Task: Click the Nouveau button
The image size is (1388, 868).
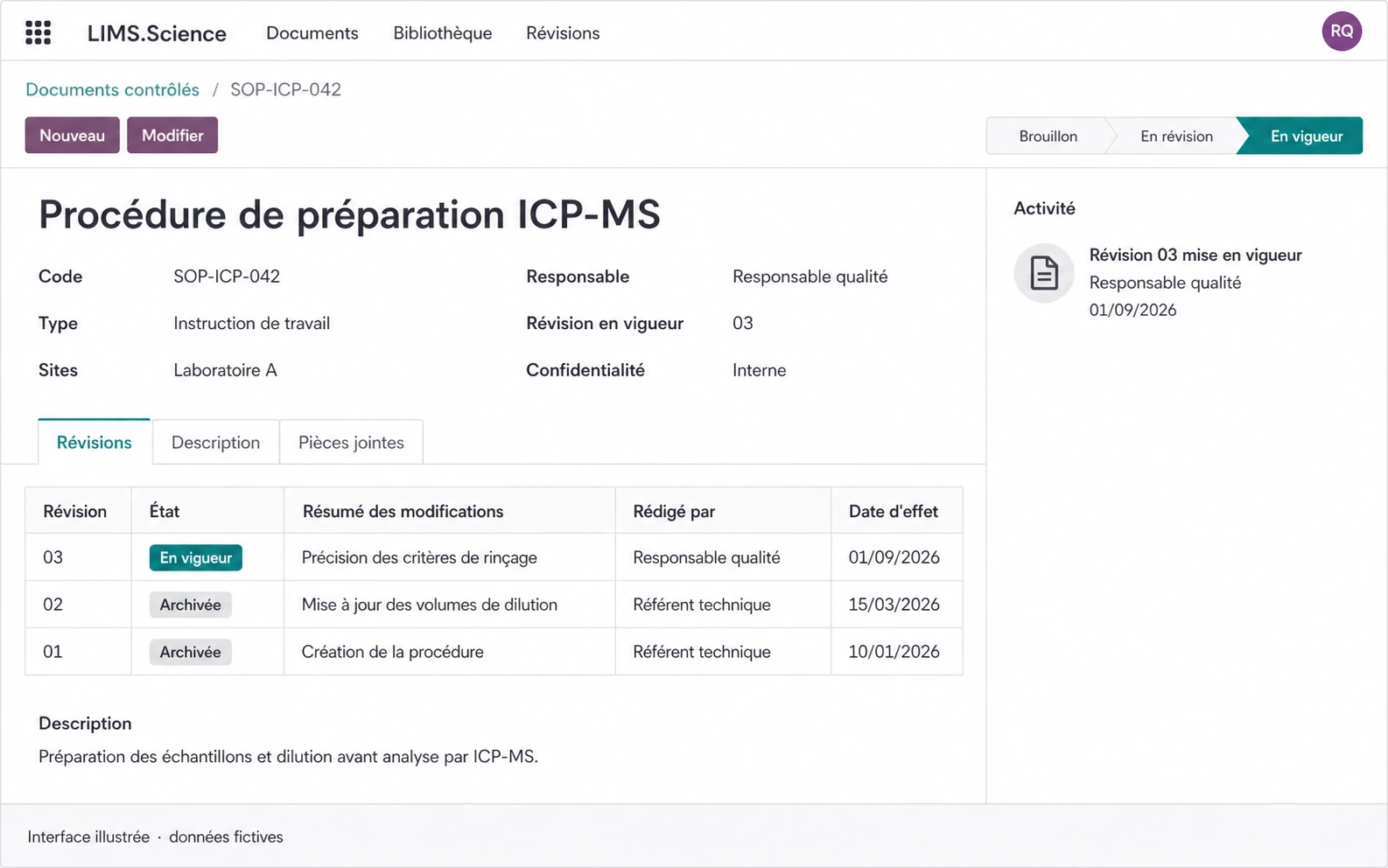Action: (x=72, y=135)
